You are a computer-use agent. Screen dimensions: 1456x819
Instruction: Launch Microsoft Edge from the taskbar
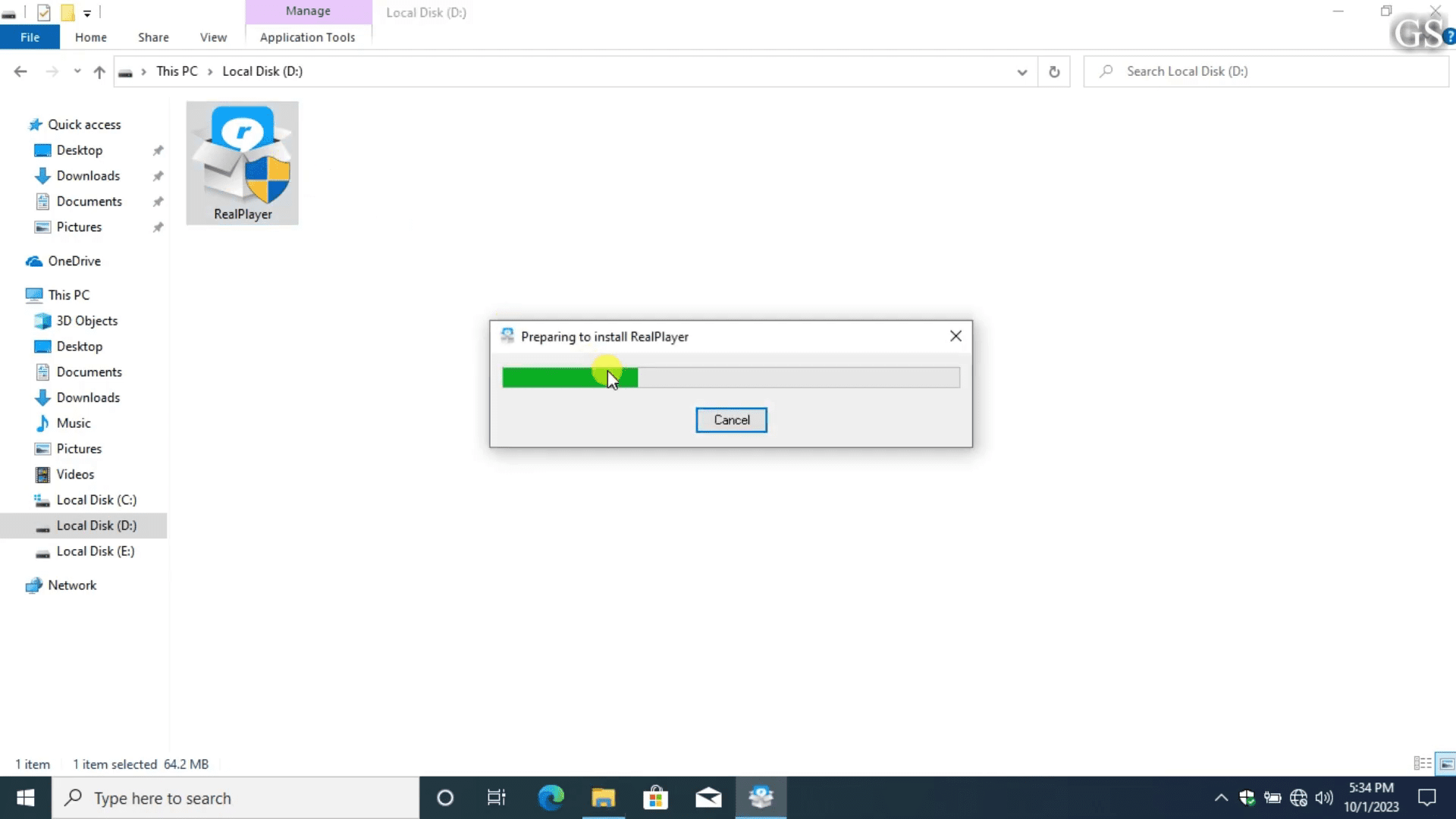[551, 798]
